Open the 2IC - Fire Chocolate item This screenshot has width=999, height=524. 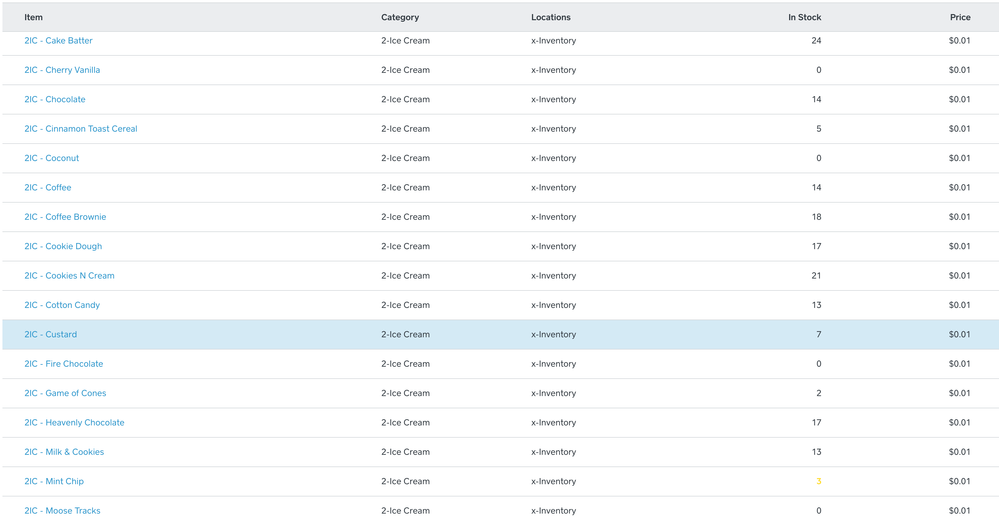click(64, 364)
